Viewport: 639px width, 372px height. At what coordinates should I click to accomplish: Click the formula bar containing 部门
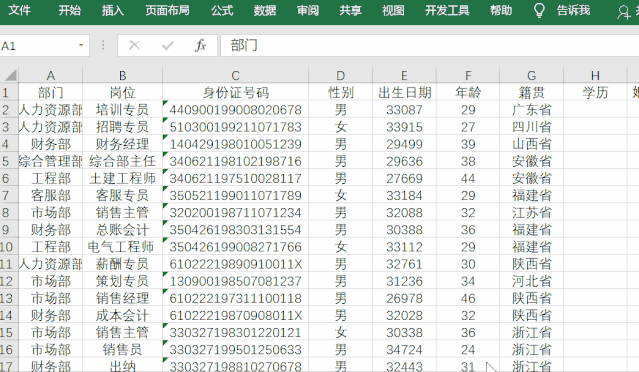pyautogui.click(x=430, y=45)
